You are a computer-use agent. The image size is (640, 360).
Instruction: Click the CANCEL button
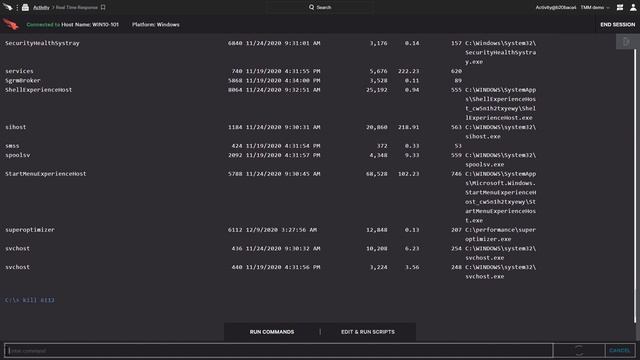(x=620, y=350)
